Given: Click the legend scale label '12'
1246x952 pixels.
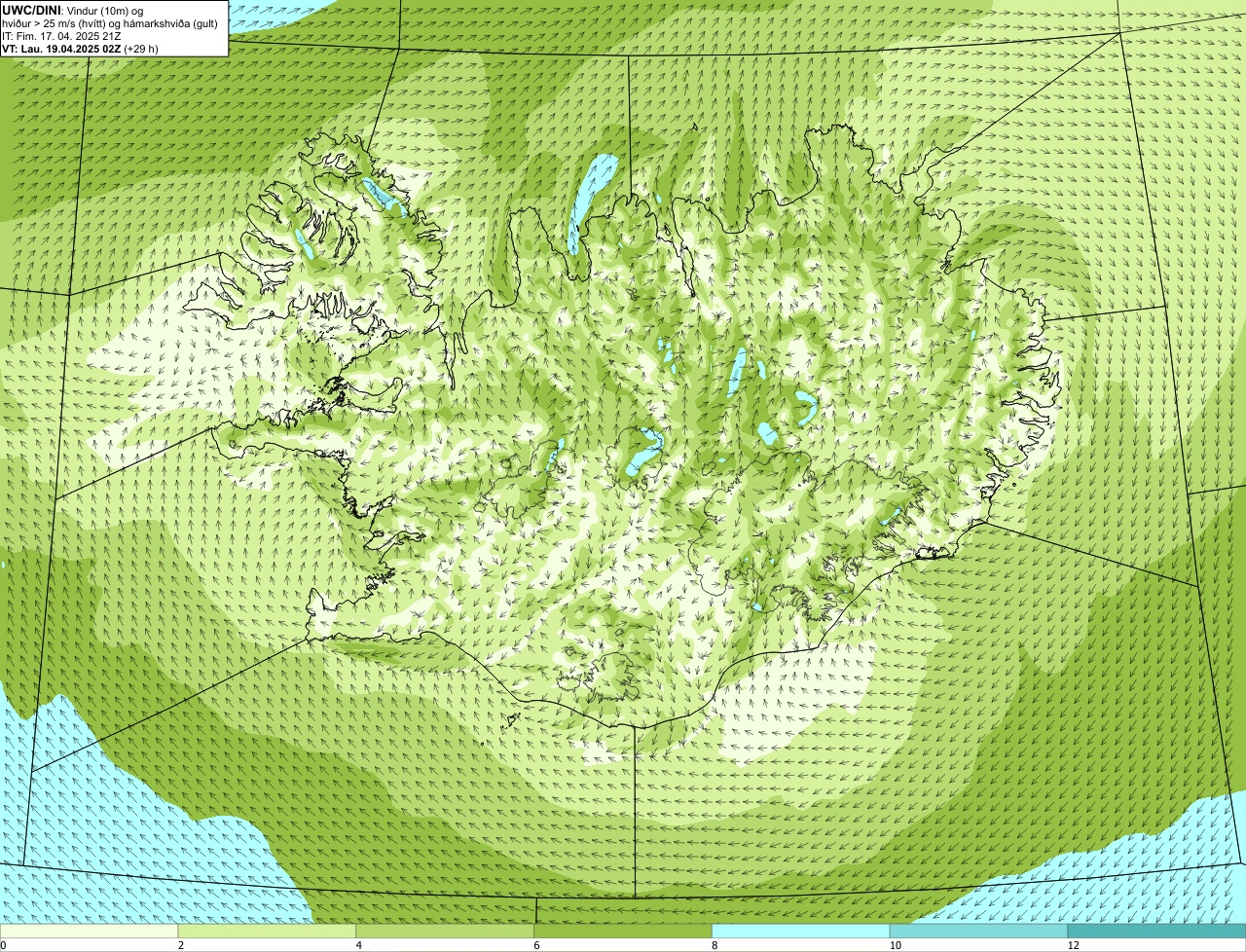Looking at the screenshot, I should coord(1073,945).
